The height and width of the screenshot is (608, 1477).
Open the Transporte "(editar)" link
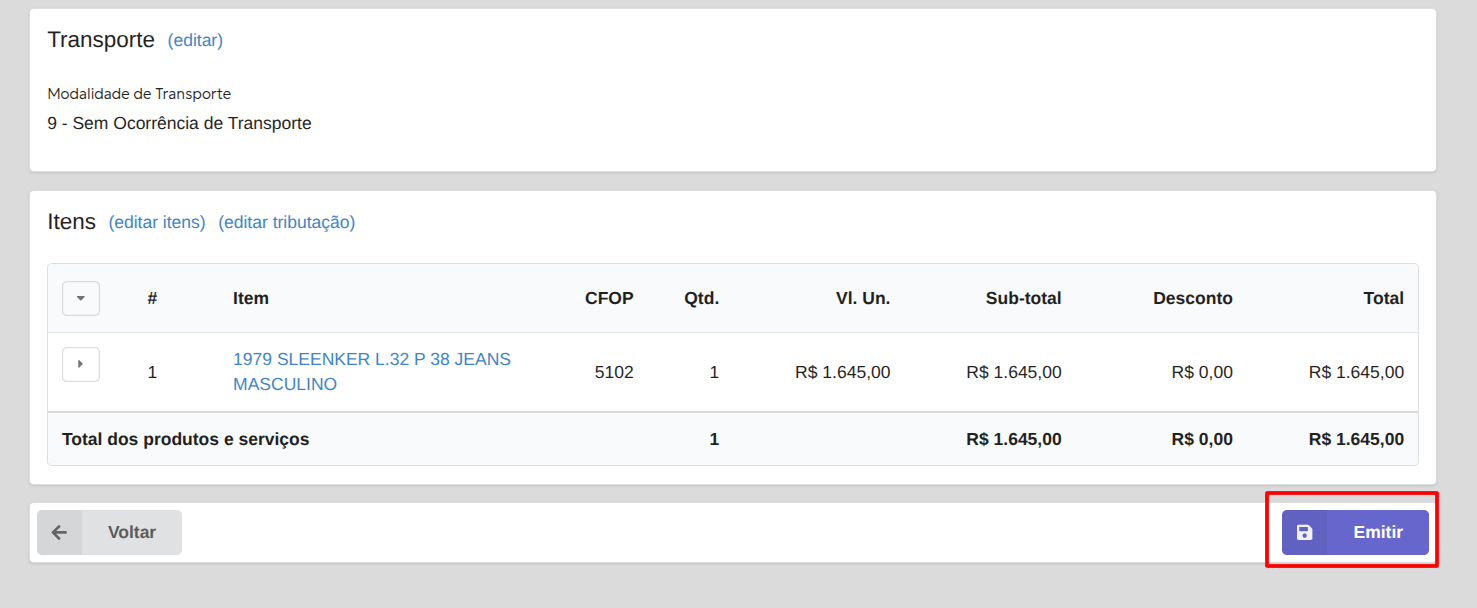[195, 40]
